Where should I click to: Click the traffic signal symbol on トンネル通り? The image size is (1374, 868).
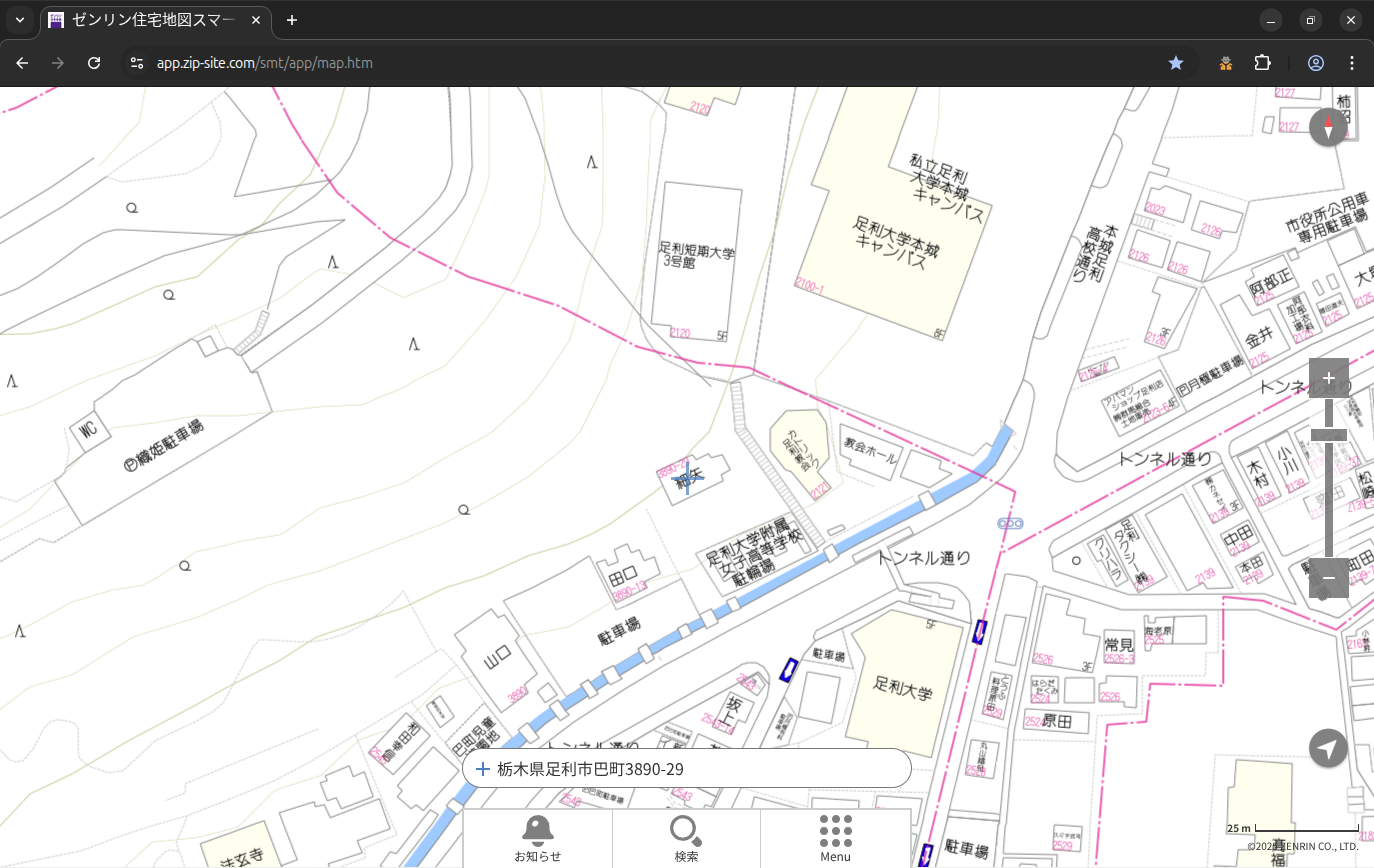tap(1010, 523)
